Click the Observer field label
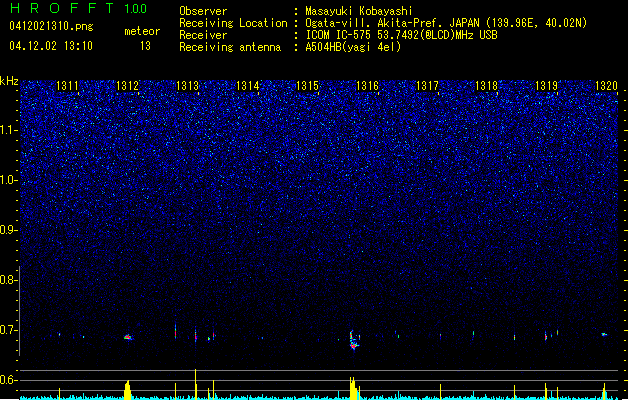 (203, 11)
